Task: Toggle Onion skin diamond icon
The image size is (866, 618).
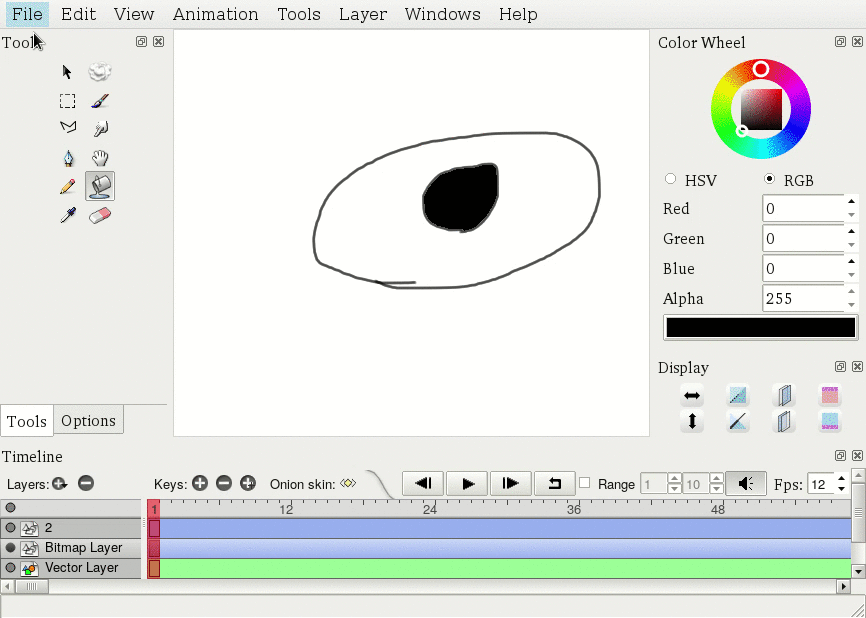Action: click(348, 483)
